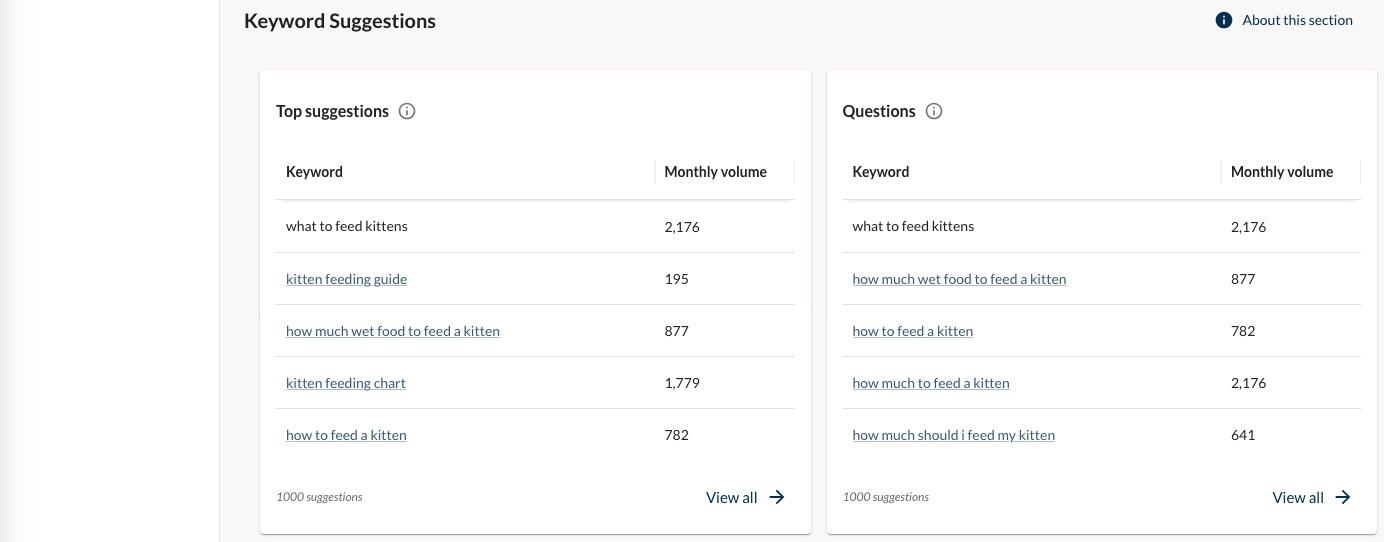Image resolution: width=1384 pixels, height=542 pixels.
Task: Open 'how much wet food' in Questions panel
Action: (959, 279)
